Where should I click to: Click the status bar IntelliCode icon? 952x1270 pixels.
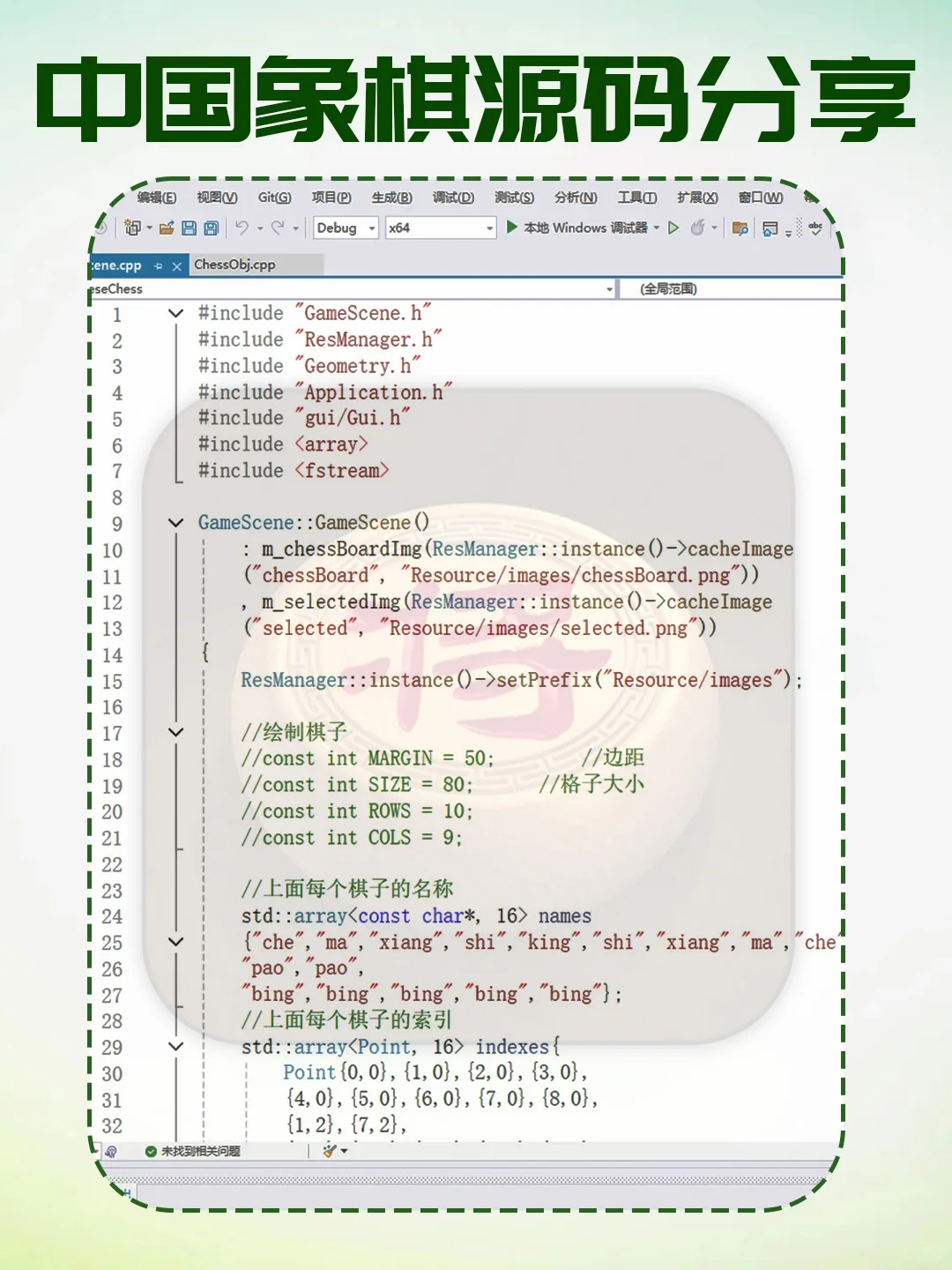pyautogui.click(x=111, y=1151)
